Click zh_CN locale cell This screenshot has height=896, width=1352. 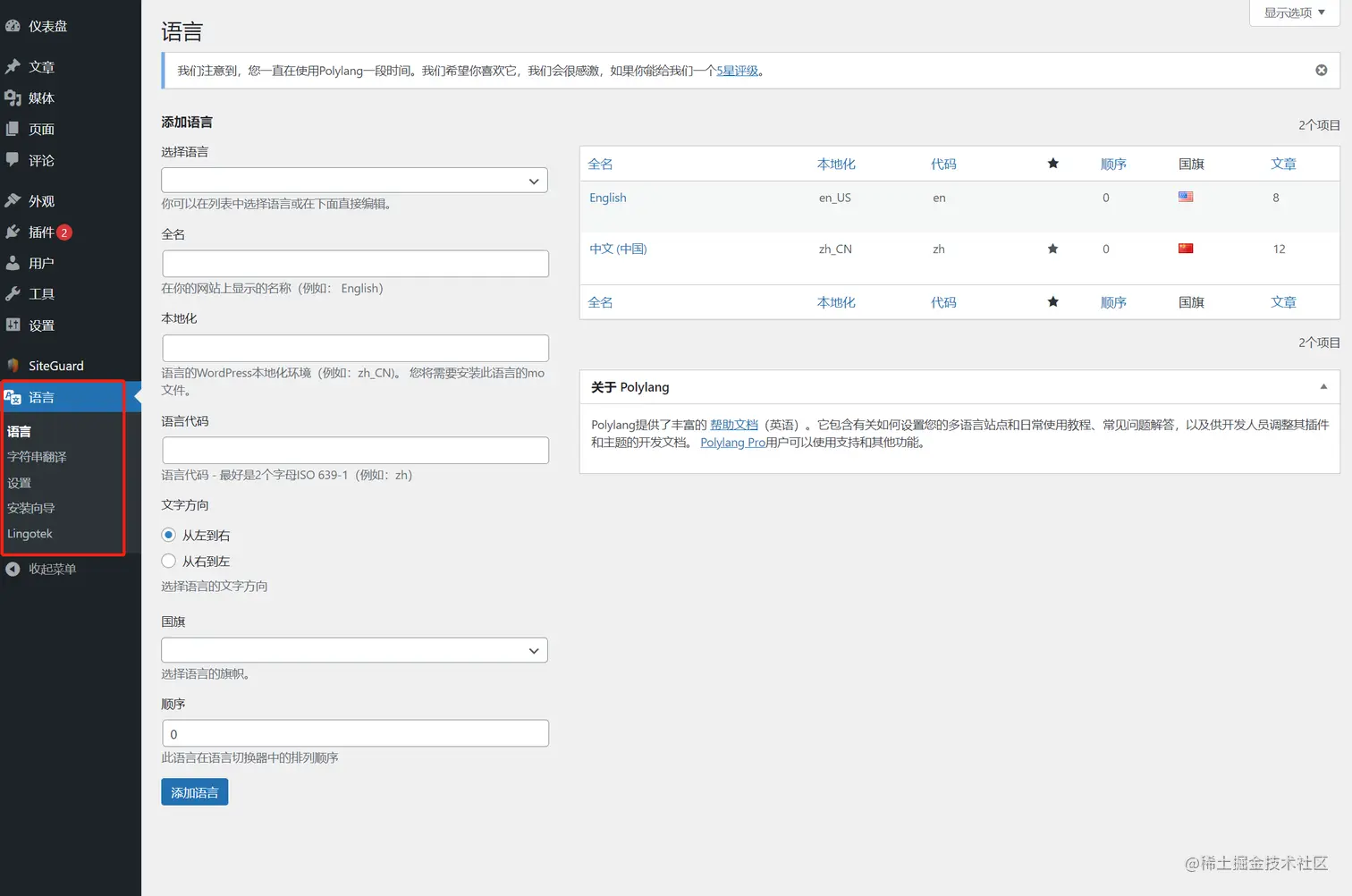tap(835, 249)
